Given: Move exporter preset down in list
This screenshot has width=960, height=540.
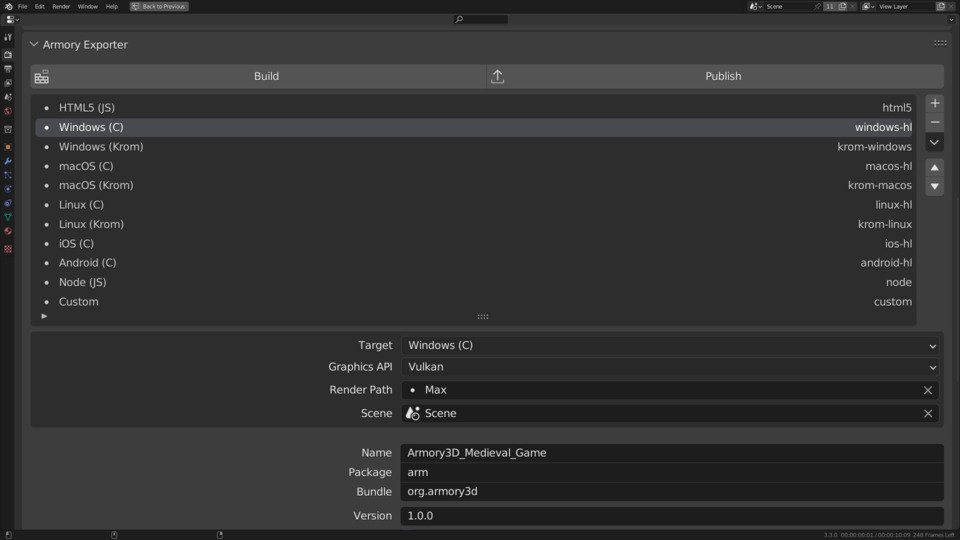Looking at the screenshot, I should (x=935, y=186).
